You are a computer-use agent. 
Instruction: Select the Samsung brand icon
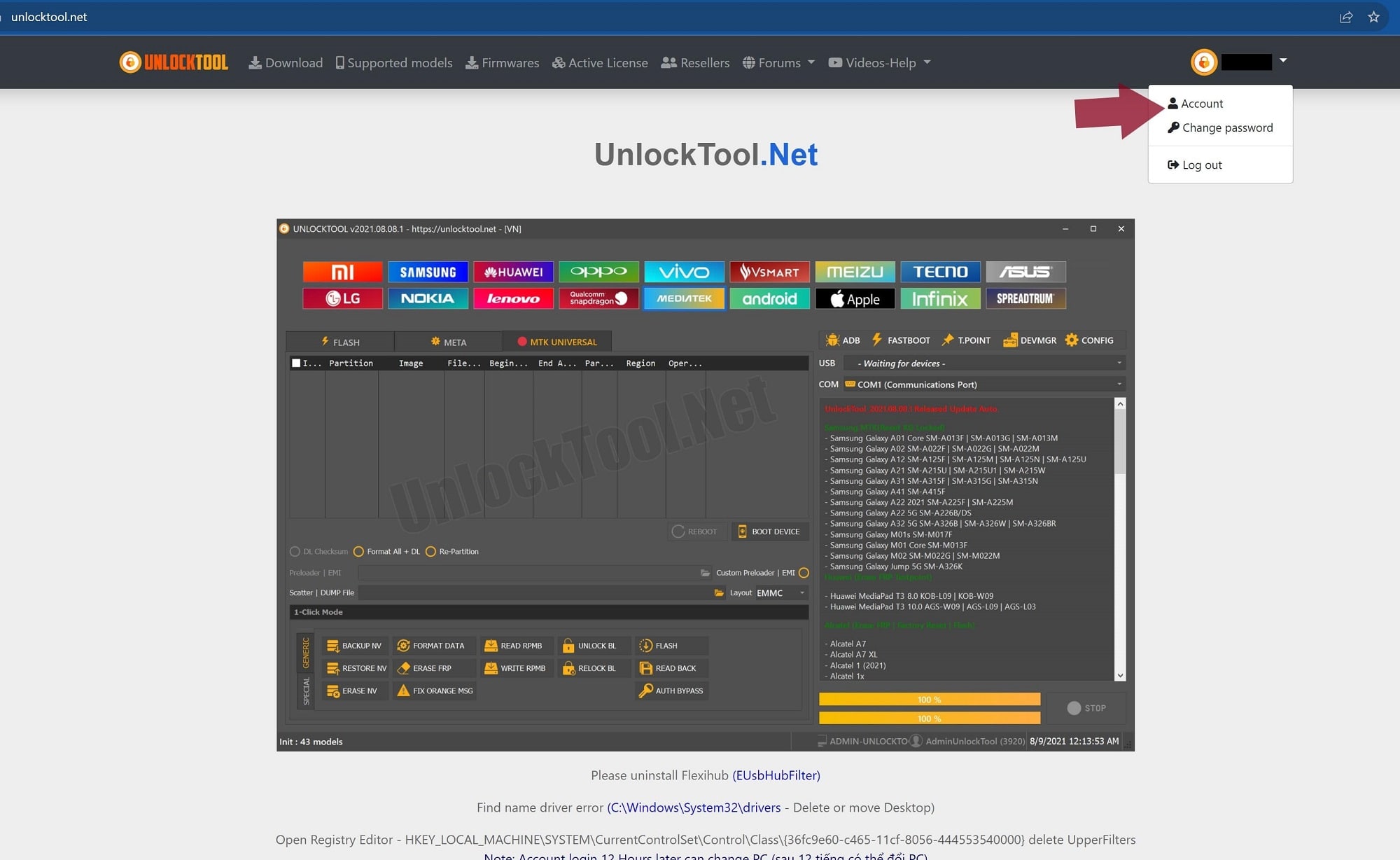(x=428, y=272)
